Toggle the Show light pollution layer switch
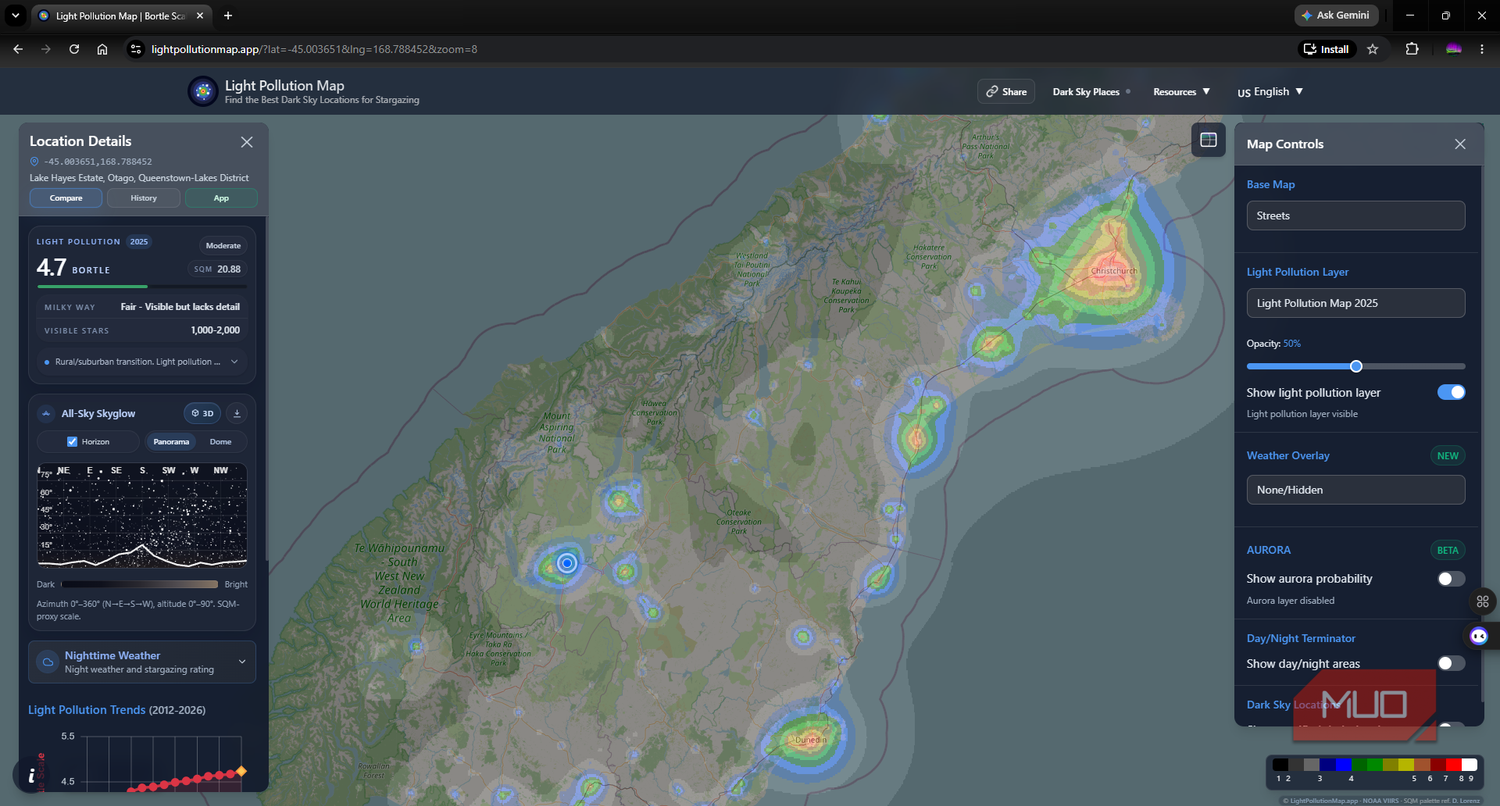Screen dimensions: 1500x806 pyautogui.click(x=1451, y=392)
